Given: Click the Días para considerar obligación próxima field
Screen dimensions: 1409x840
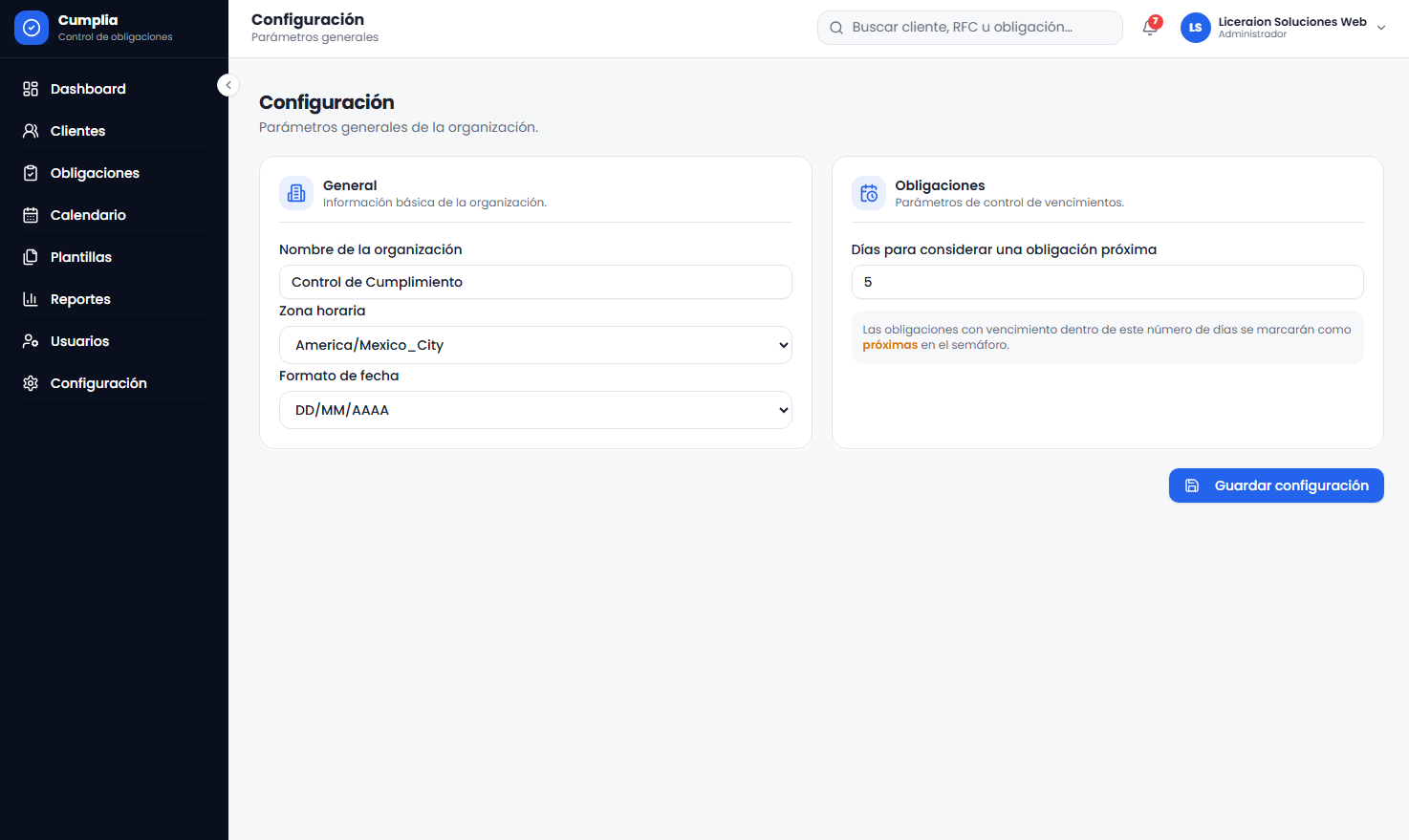Looking at the screenshot, I should click(1107, 282).
